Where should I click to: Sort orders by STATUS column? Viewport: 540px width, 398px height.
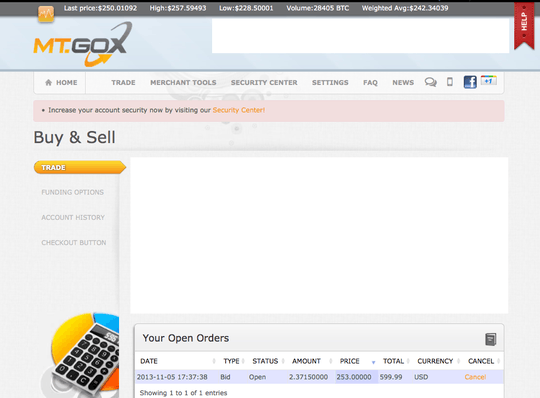(266, 361)
